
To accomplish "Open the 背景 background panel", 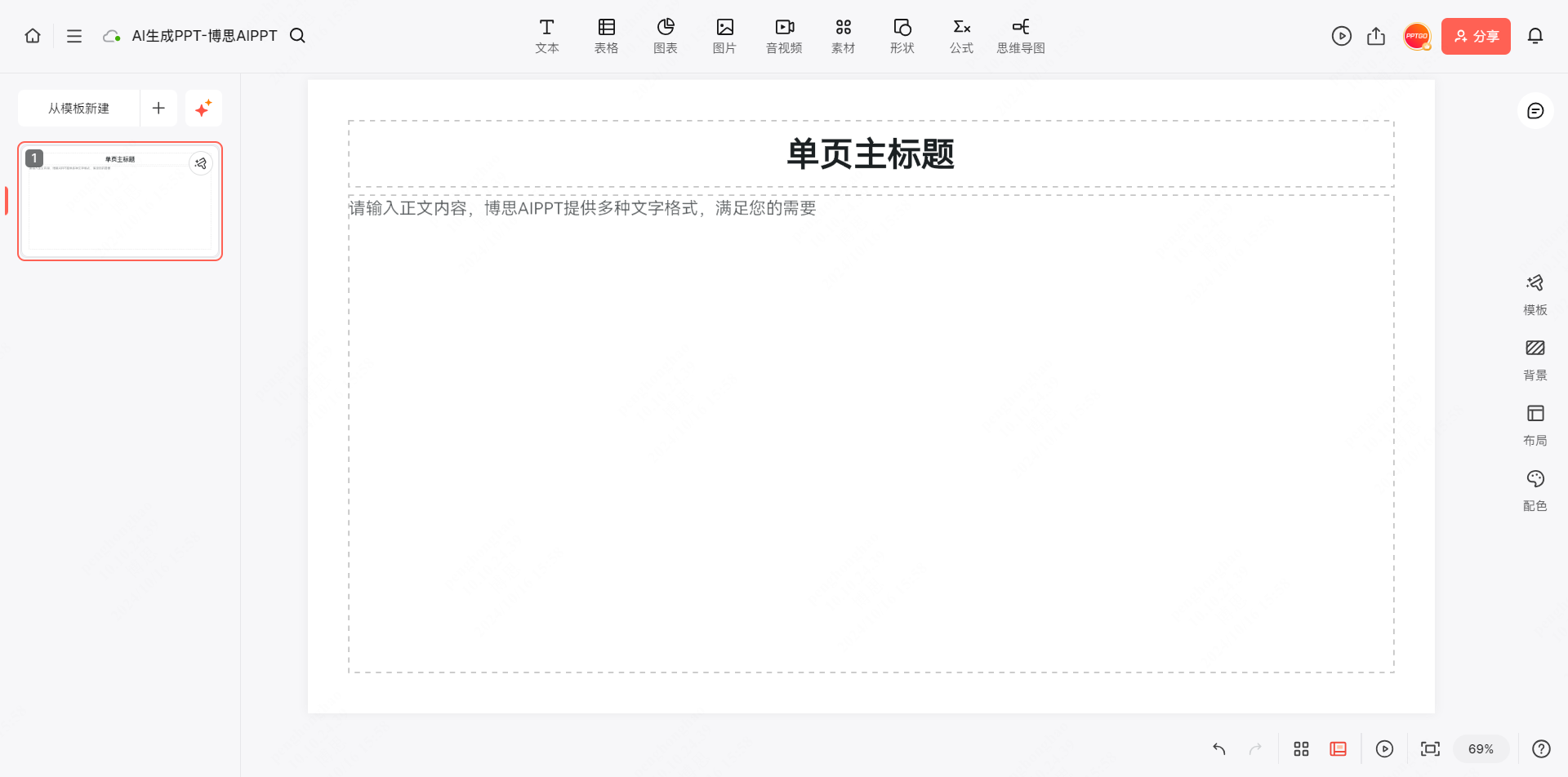I will click(x=1535, y=360).
